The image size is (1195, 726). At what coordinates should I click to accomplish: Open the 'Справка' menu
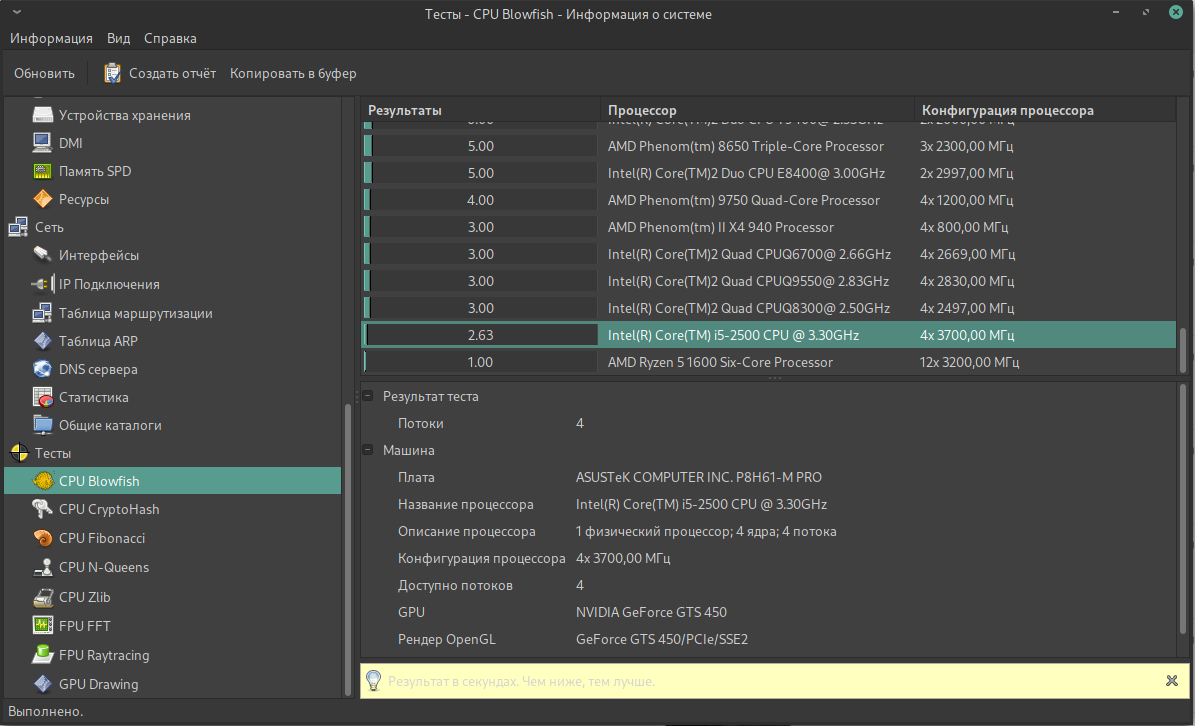(170, 38)
